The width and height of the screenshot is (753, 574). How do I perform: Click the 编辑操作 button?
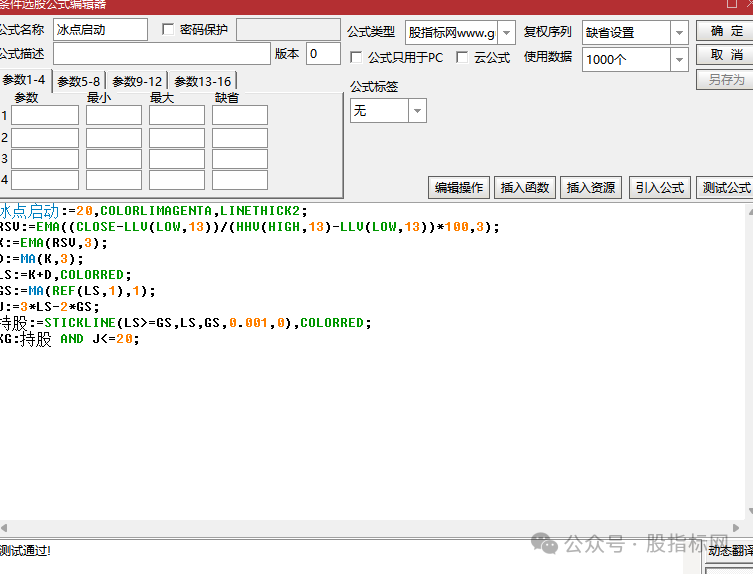(459, 187)
